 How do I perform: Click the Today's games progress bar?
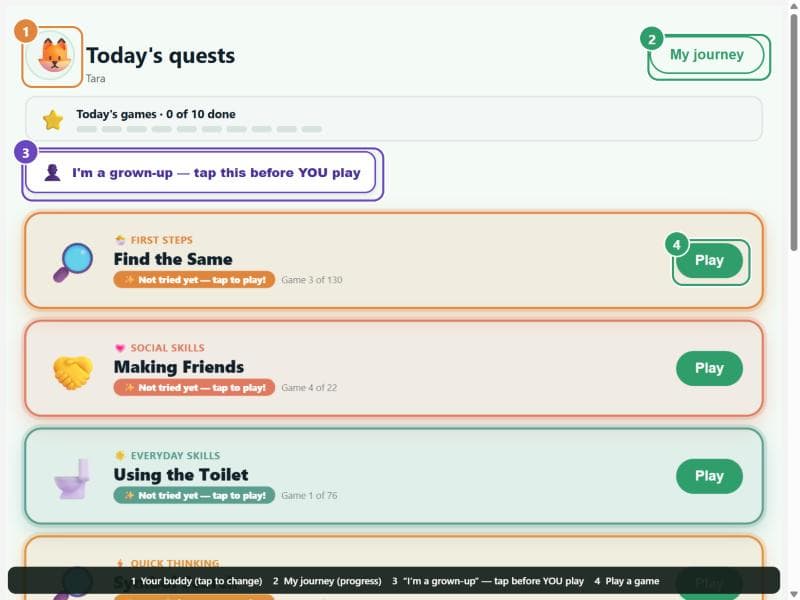(199, 129)
